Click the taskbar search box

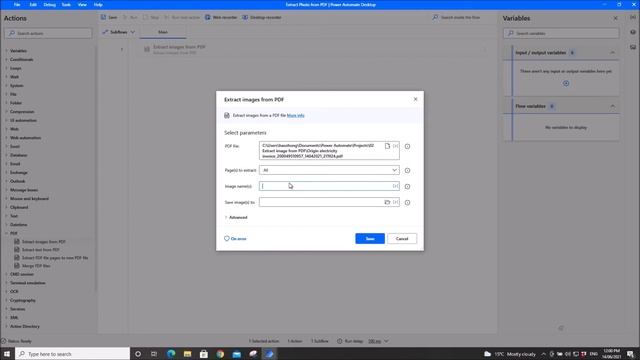coord(73,354)
